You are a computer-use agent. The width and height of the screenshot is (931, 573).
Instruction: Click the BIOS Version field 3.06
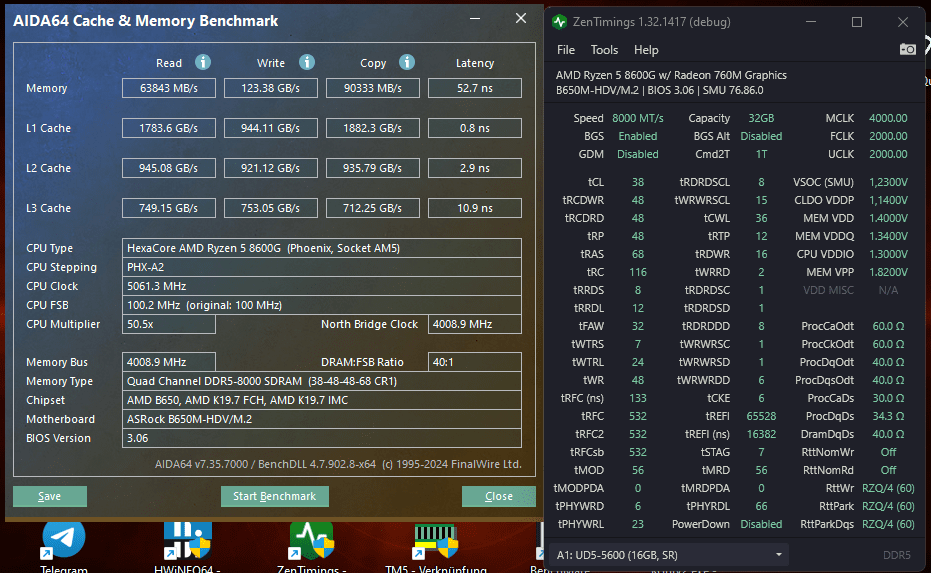click(322, 438)
